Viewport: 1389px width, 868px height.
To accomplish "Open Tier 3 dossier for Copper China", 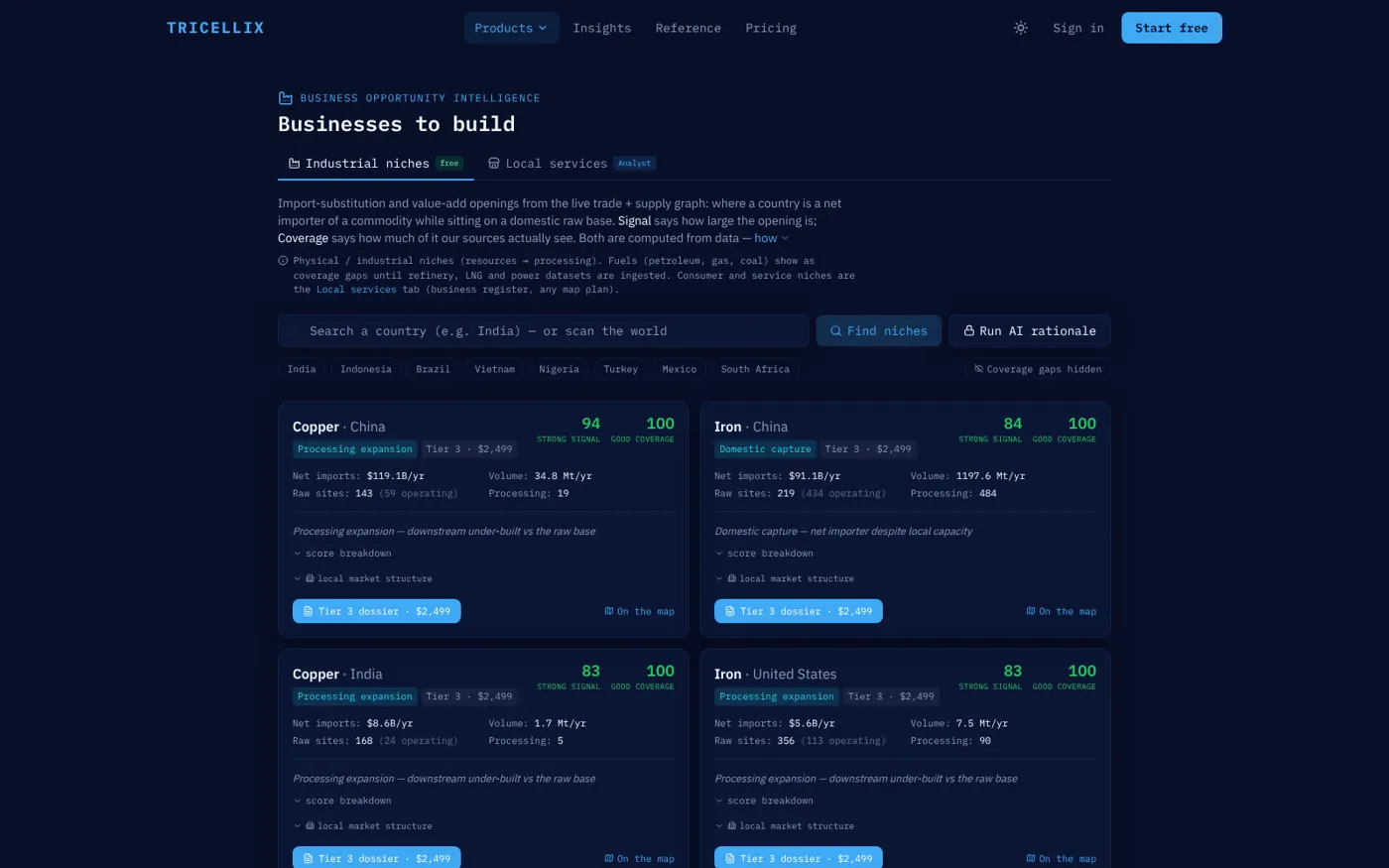I will point(377,611).
